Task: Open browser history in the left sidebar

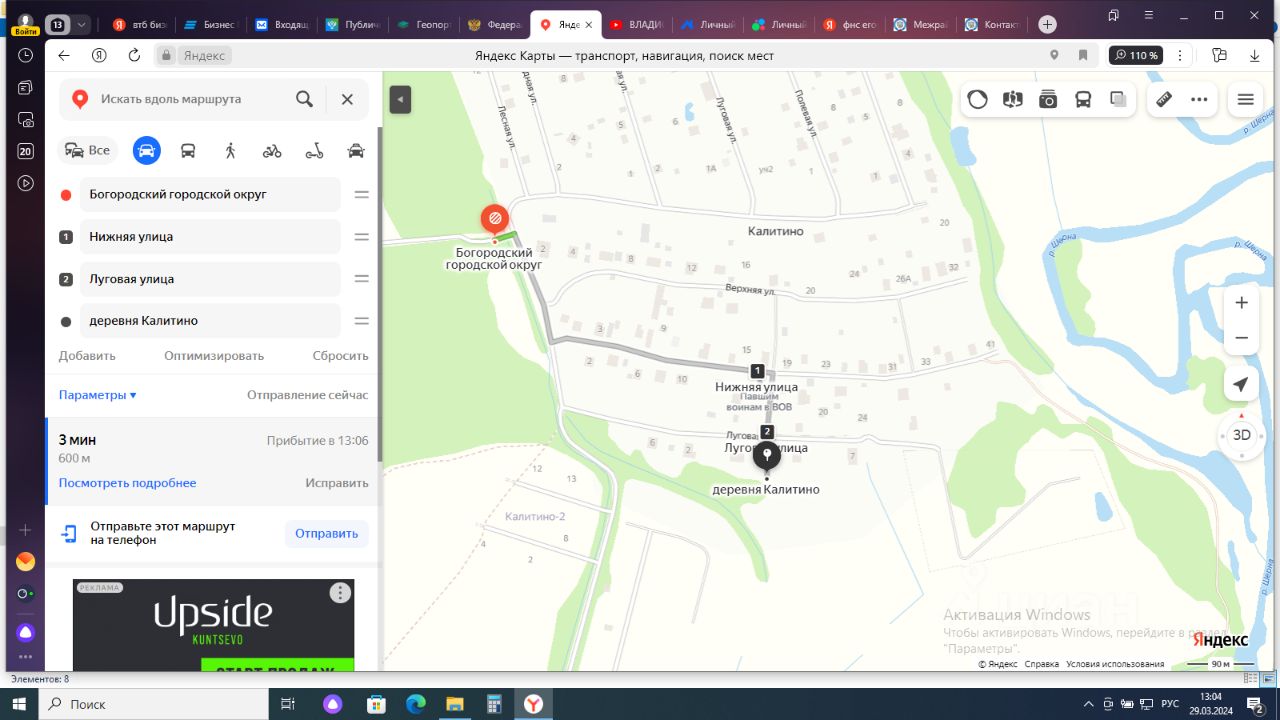Action: coord(26,55)
